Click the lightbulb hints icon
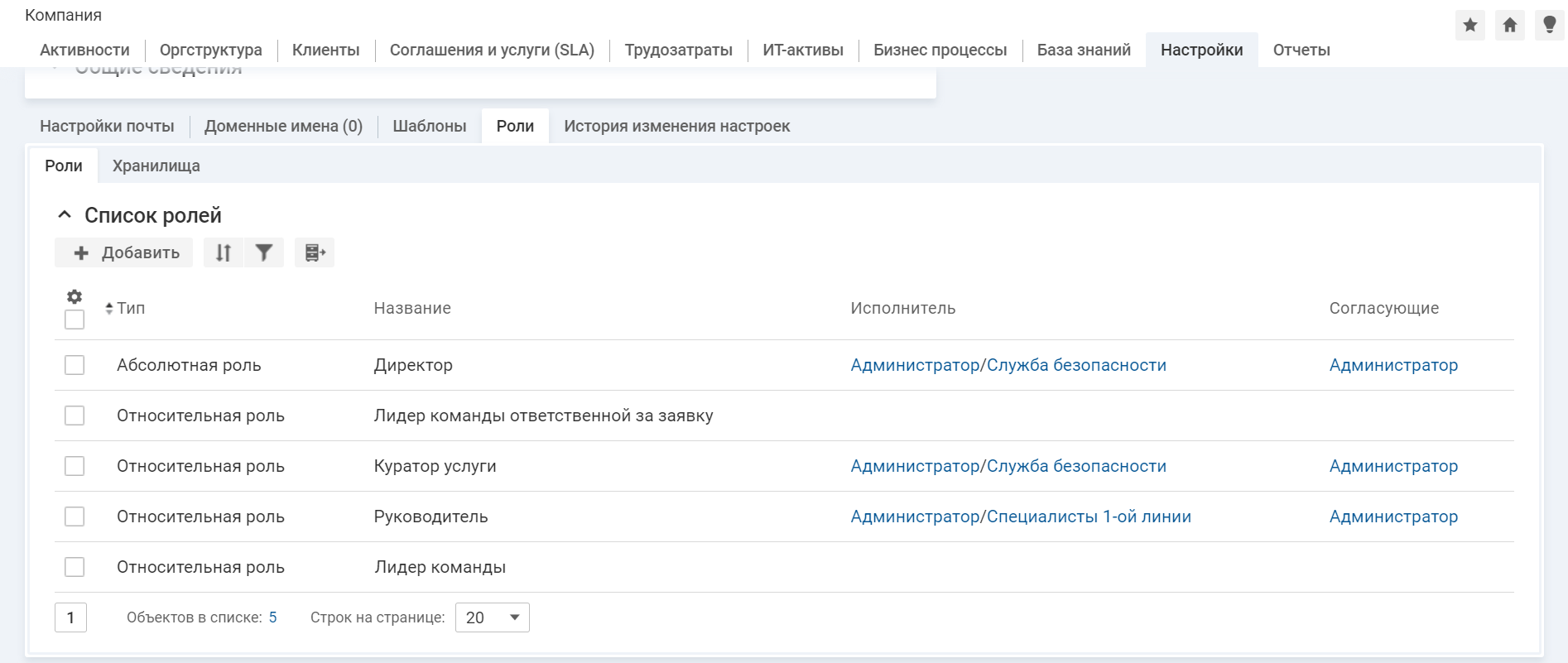The image size is (1568, 663). 1549,25
